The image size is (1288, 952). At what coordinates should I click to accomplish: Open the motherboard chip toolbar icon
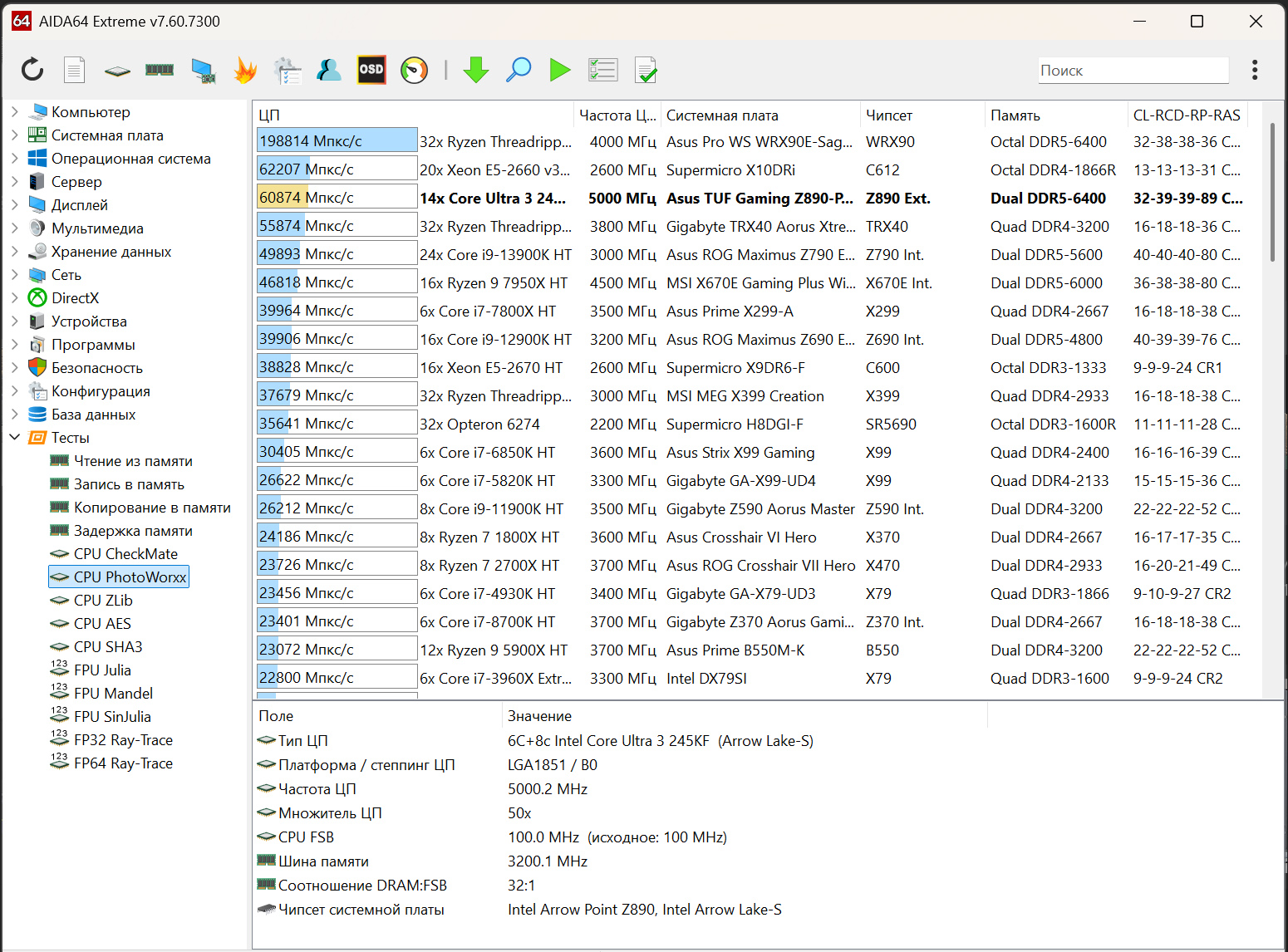(117, 71)
